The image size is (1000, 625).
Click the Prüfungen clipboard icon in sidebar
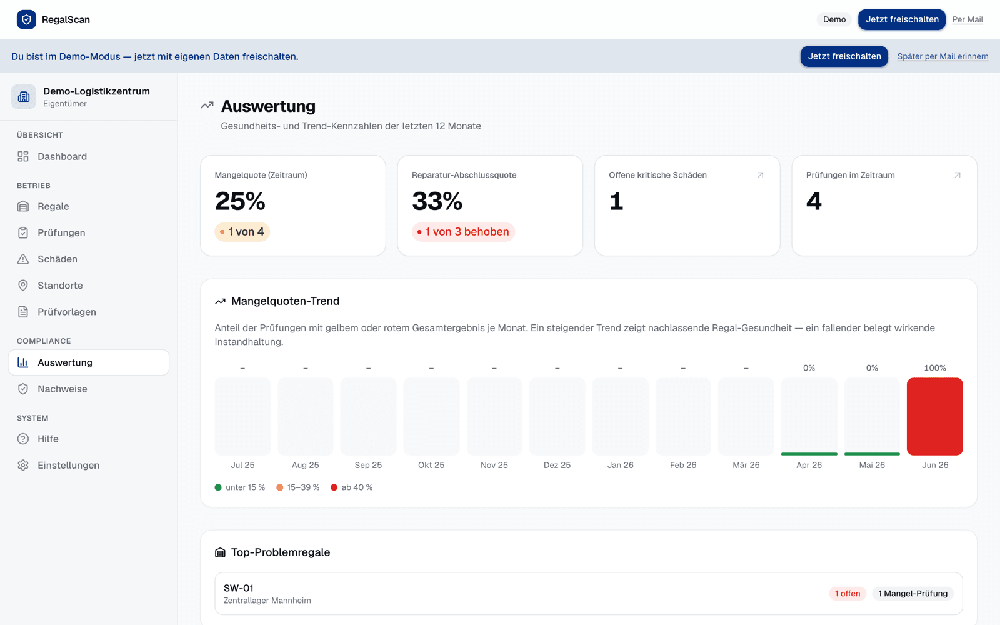tap(23, 233)
